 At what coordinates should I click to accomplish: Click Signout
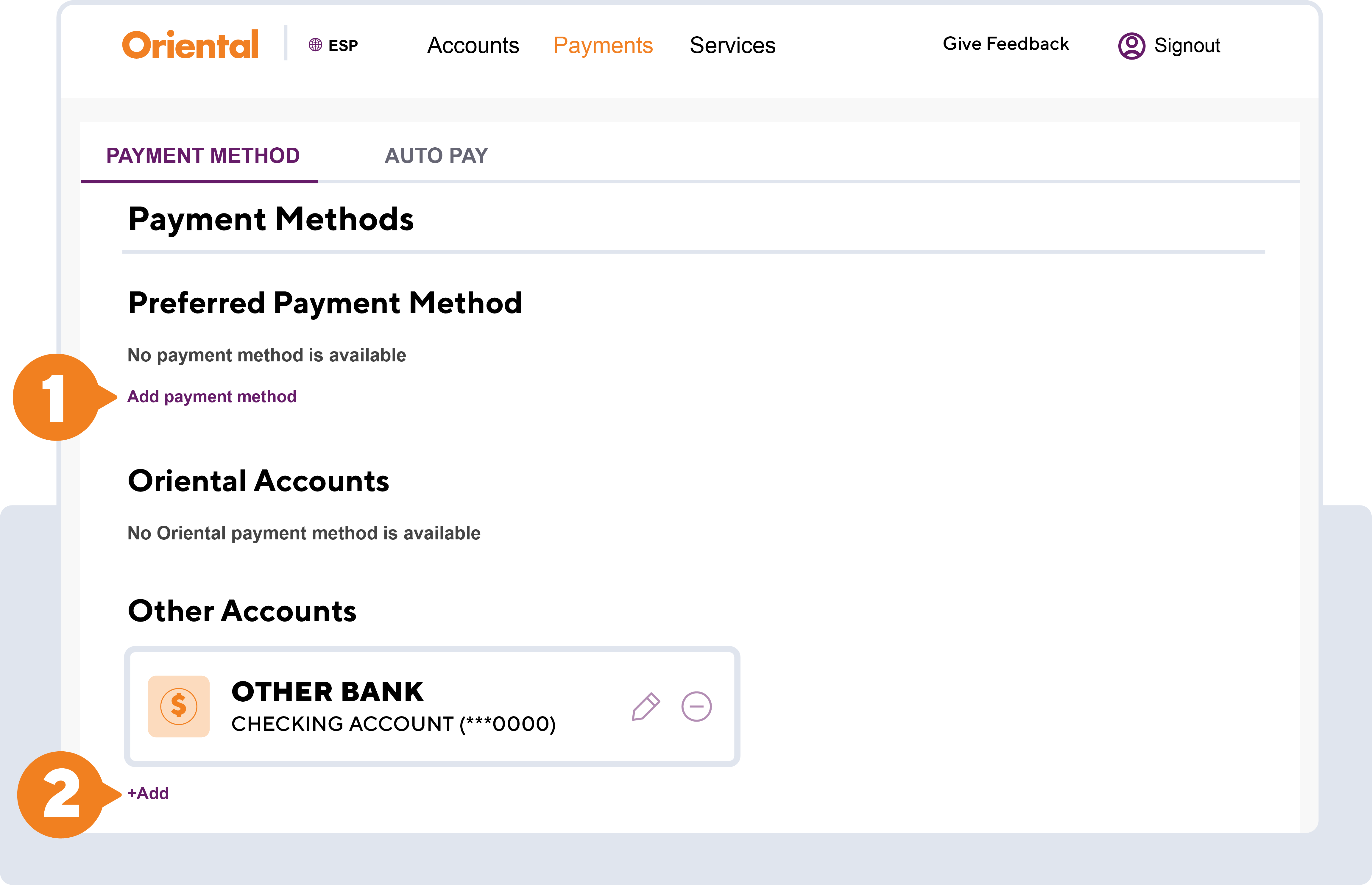[1187, 46]
